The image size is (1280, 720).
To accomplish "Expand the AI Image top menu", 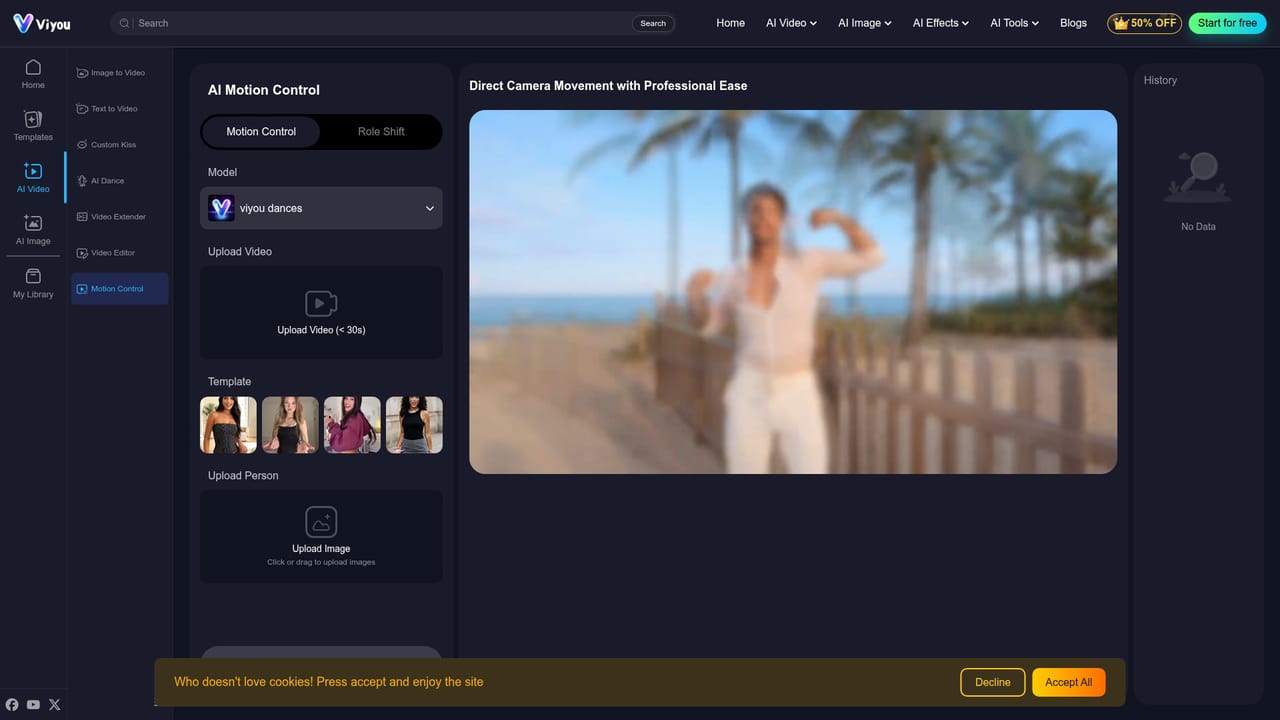I will (864, 23).
